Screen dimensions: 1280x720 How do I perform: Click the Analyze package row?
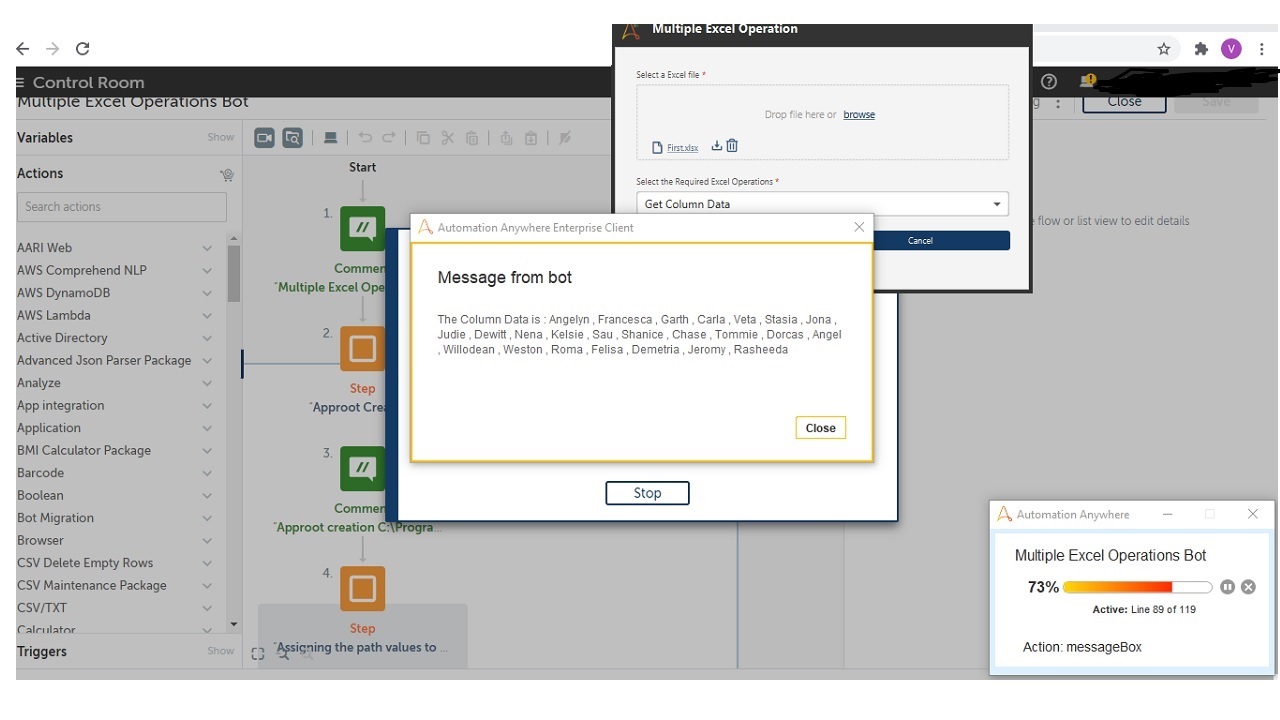(x=115, y=383)
